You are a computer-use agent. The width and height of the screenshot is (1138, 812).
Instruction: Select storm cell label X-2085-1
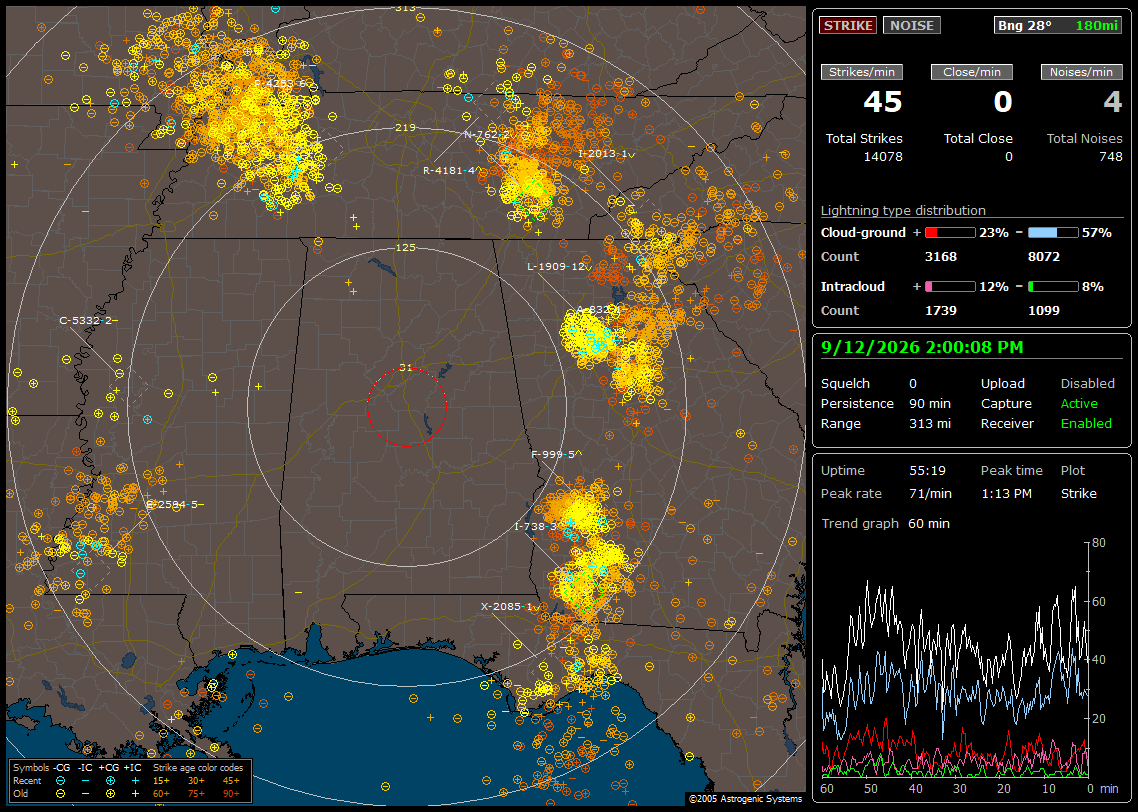pyautogui.click(x=508, y=607)
